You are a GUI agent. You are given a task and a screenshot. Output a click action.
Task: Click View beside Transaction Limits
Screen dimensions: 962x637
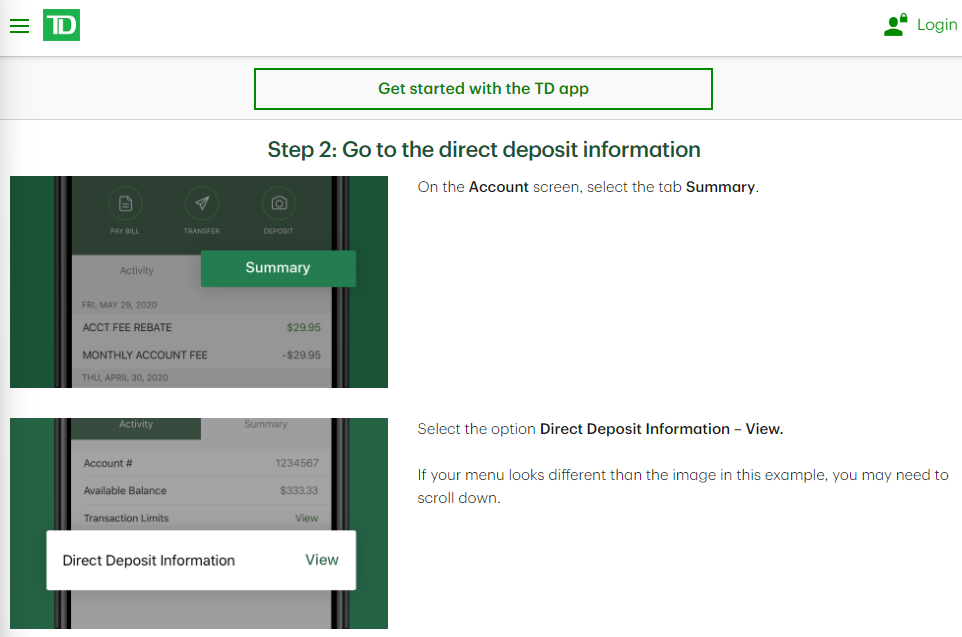pos(306,519)
